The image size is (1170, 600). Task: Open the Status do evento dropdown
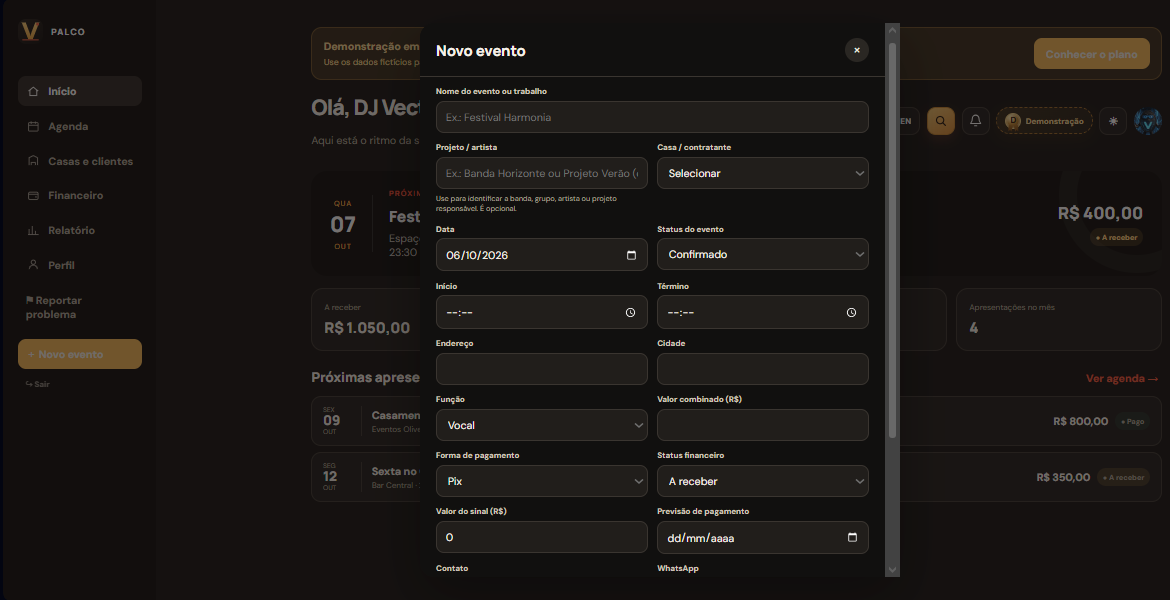point(763,254)
